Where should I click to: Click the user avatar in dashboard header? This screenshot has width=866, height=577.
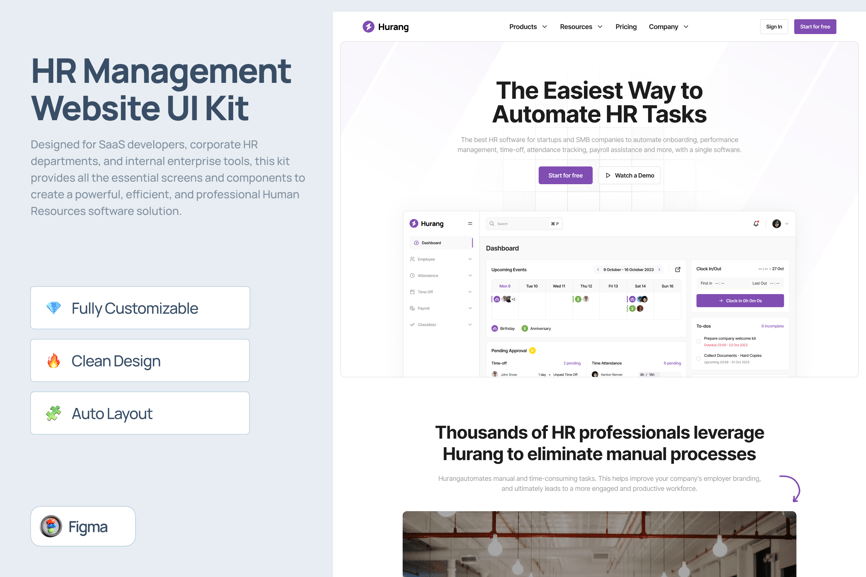click(x=777, y=224)
